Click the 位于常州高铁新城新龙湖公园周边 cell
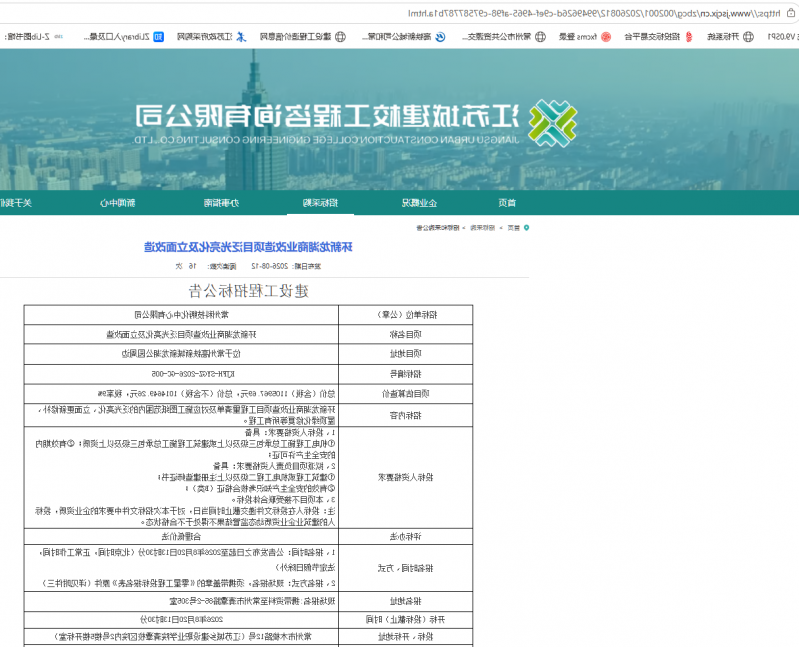 tap(181, 354)
